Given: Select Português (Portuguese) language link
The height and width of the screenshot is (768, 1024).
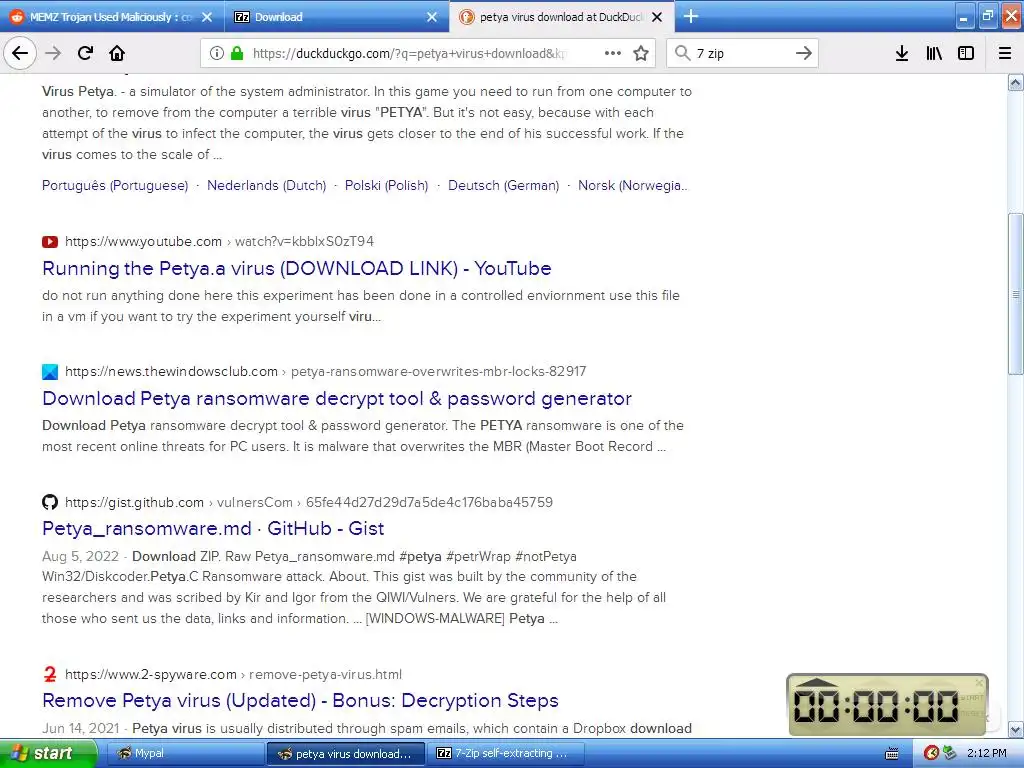Looking at the screenshot, I should [x=115, y=185].
